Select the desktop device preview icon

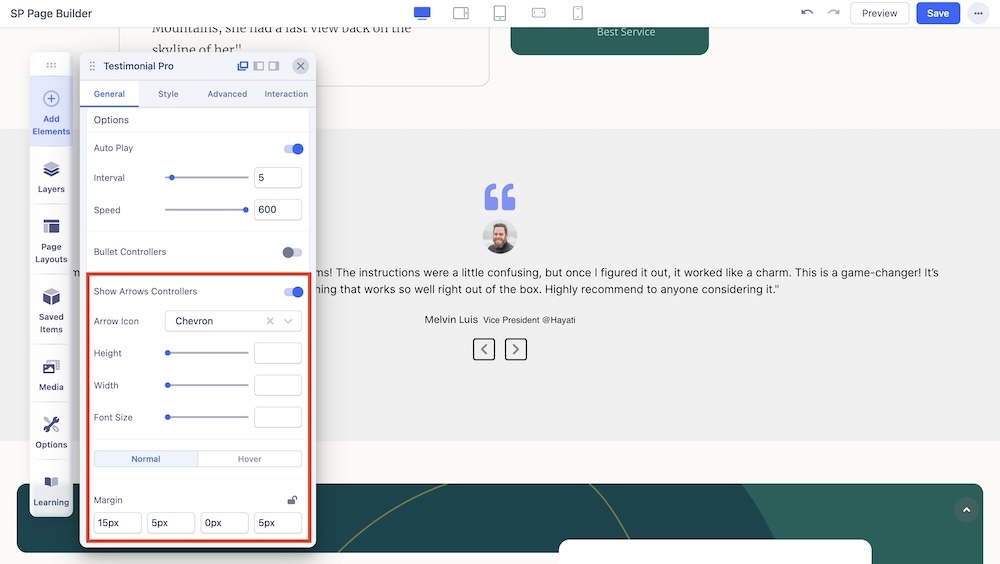[422, 13]
